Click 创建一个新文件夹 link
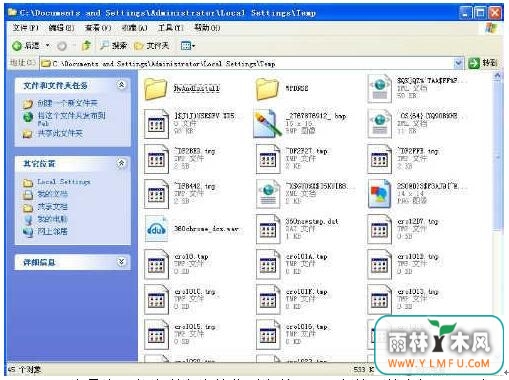 pyautogui.click(x=67, y=103)
